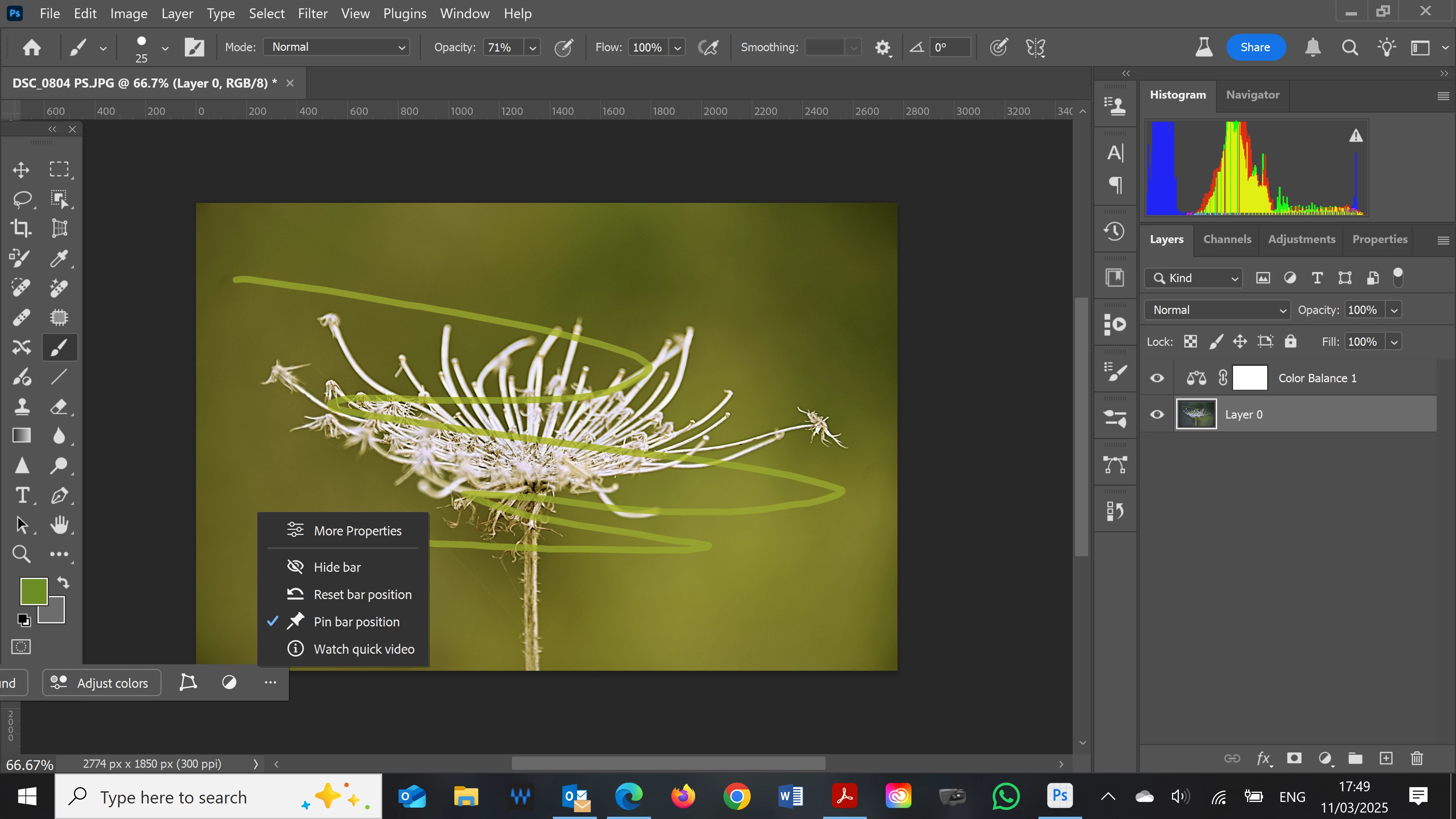Toggle Layer 0 visibility eye
1456x819 pixels.
click(x=1157, y=414)
